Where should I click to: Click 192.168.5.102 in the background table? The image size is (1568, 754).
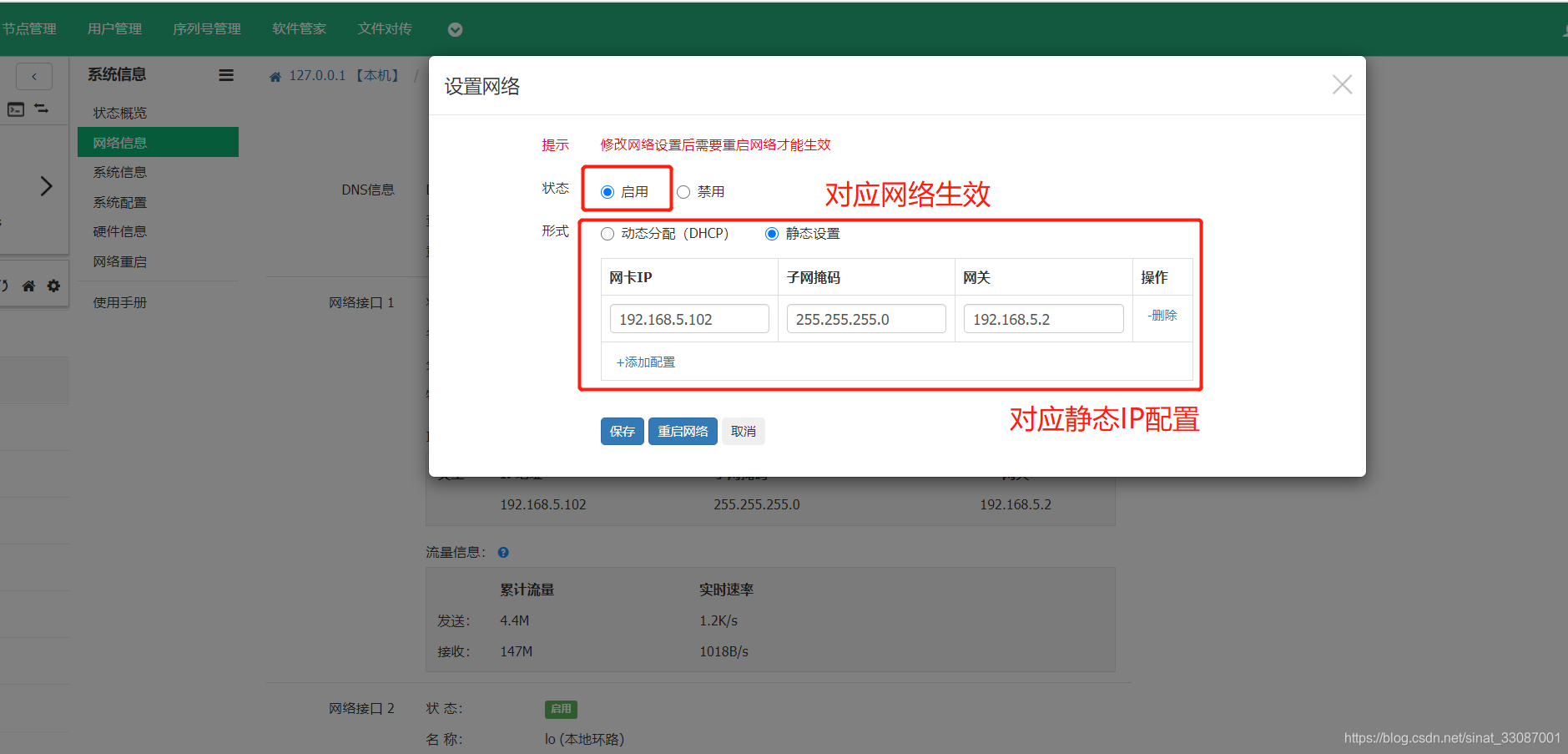tap(543, 504)
